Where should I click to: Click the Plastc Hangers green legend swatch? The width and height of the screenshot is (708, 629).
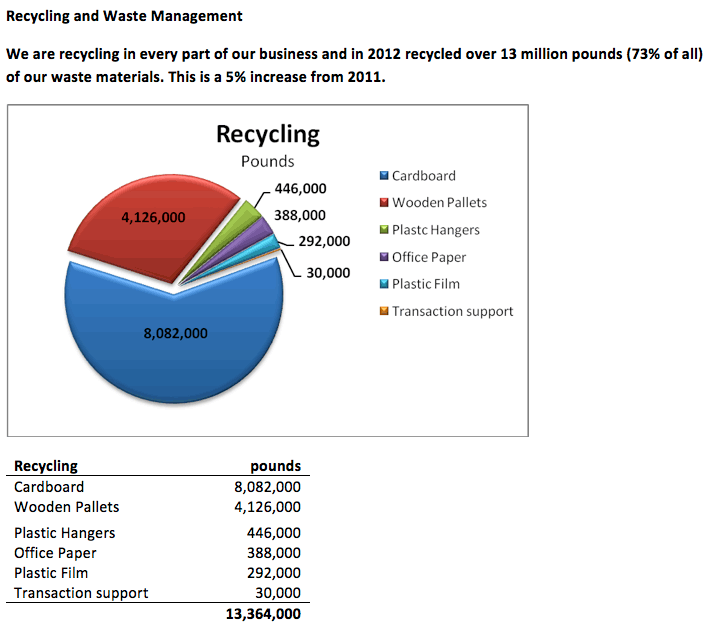coord(384,229)
